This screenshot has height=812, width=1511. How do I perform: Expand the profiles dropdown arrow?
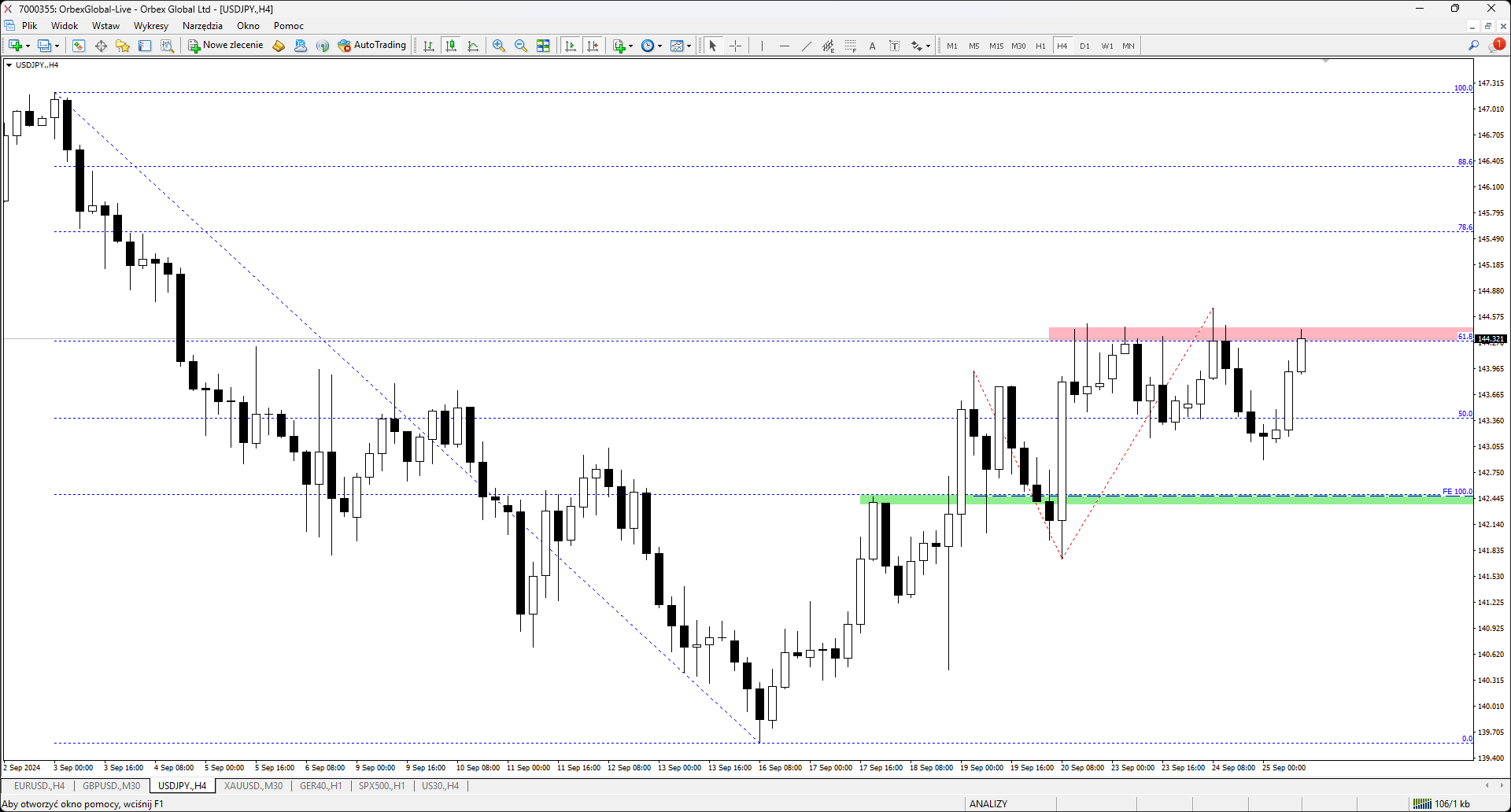click(x=57, y=46)
